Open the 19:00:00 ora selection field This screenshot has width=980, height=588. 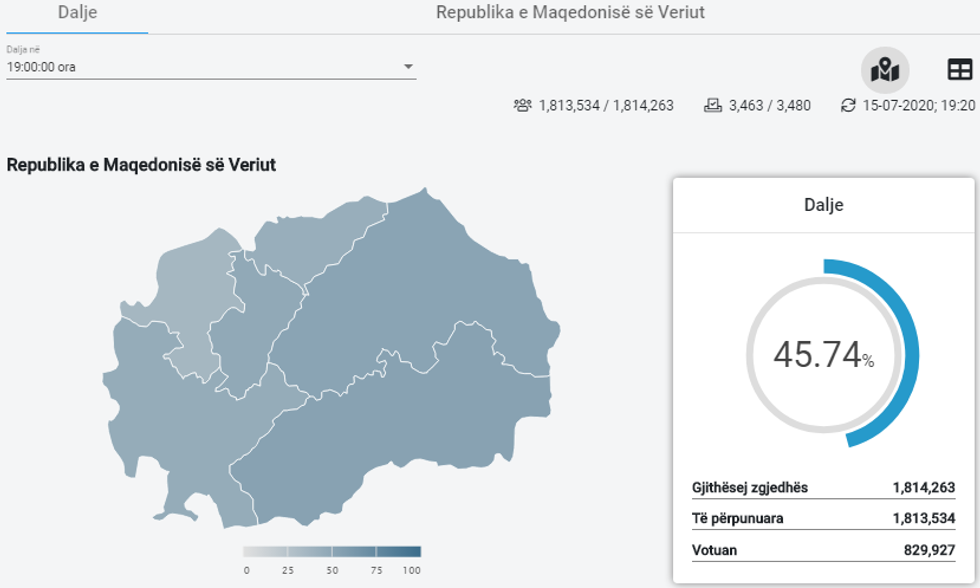[x=200, y=67]
